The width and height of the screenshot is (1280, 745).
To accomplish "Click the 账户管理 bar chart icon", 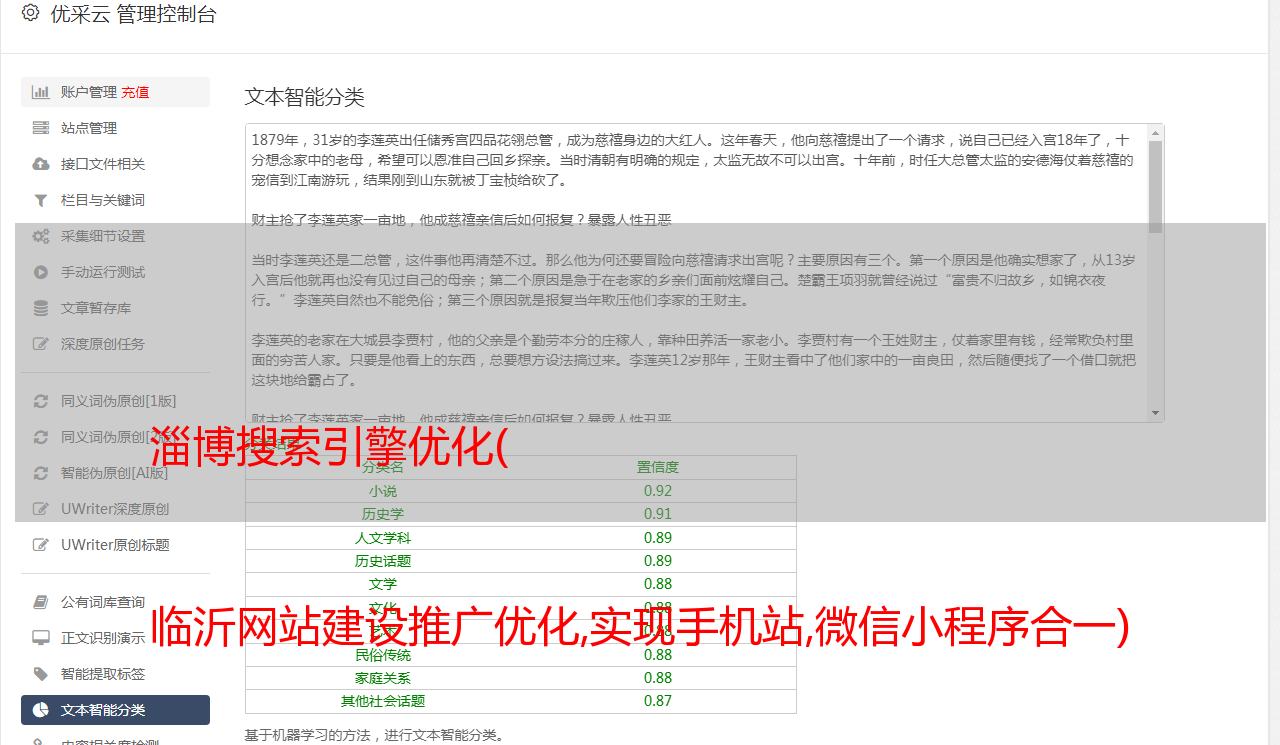I will coord(41,92).
